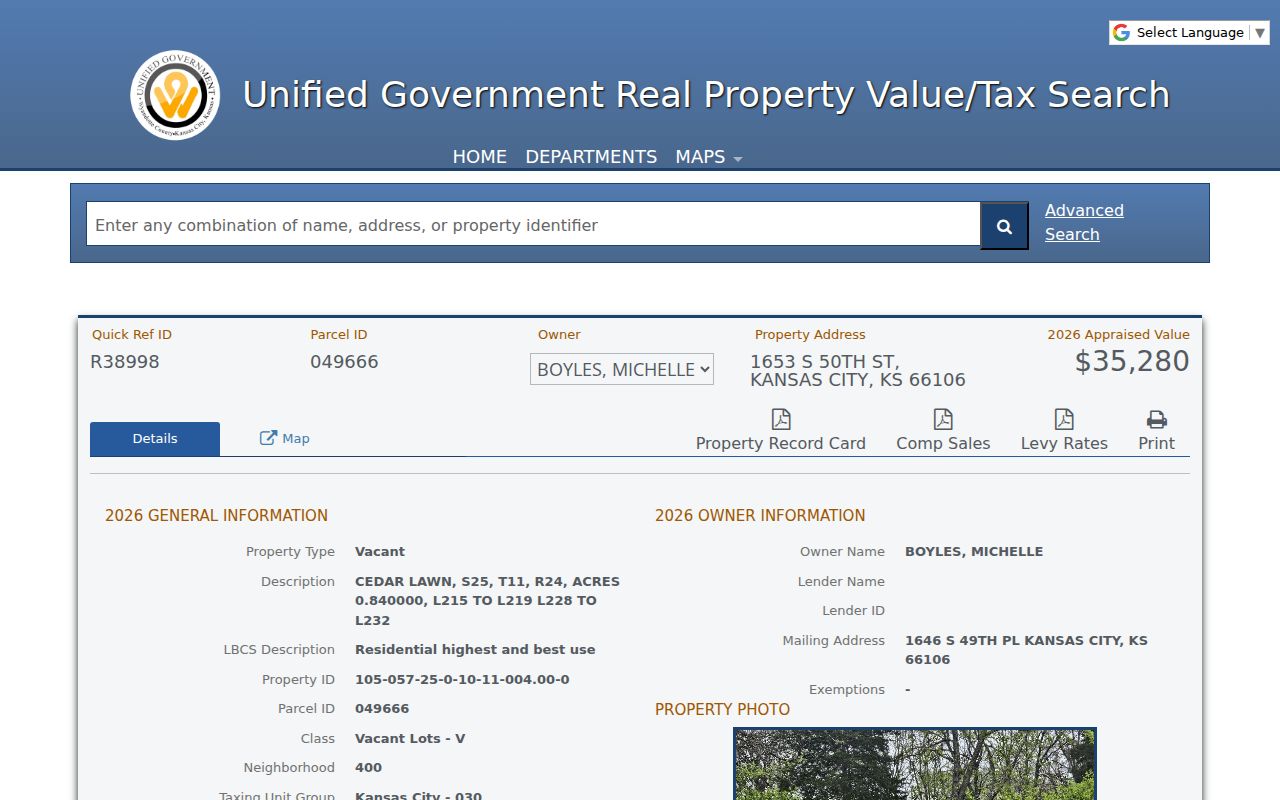Screen dimensions: 1280x800
Task: Click the header Parcel ID 049666
Action: tap(344, 362)
